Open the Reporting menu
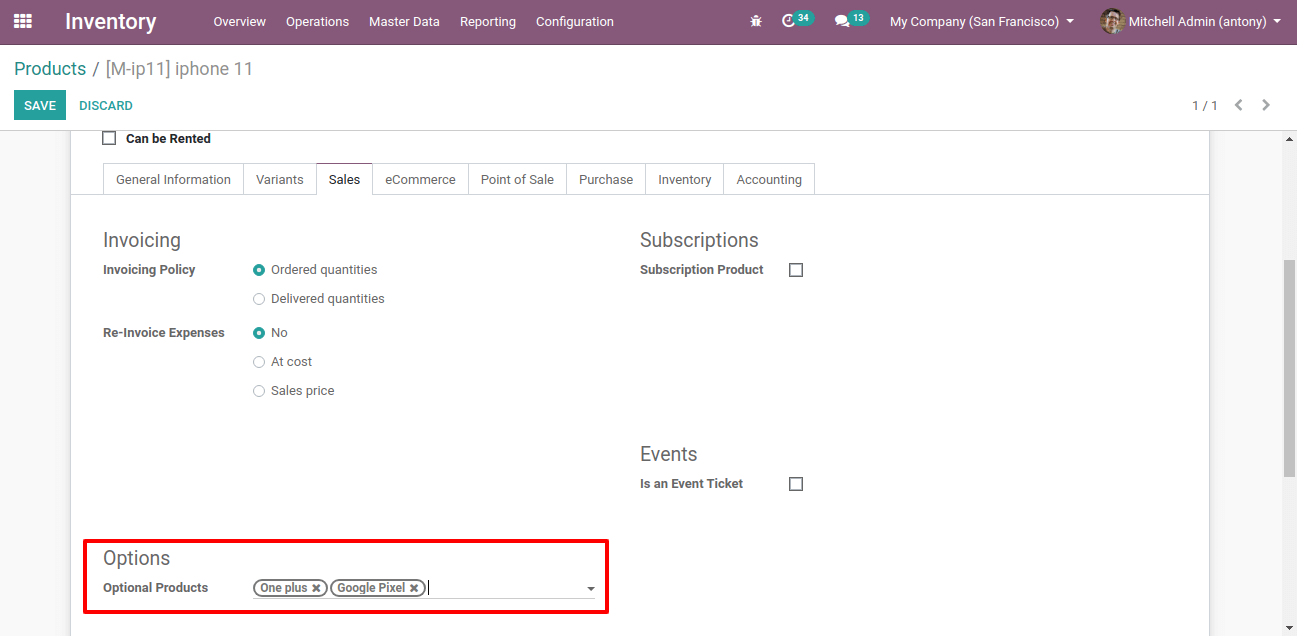Screen dimensions: 1297x636 pyautogui.click(x=488, y=21)
